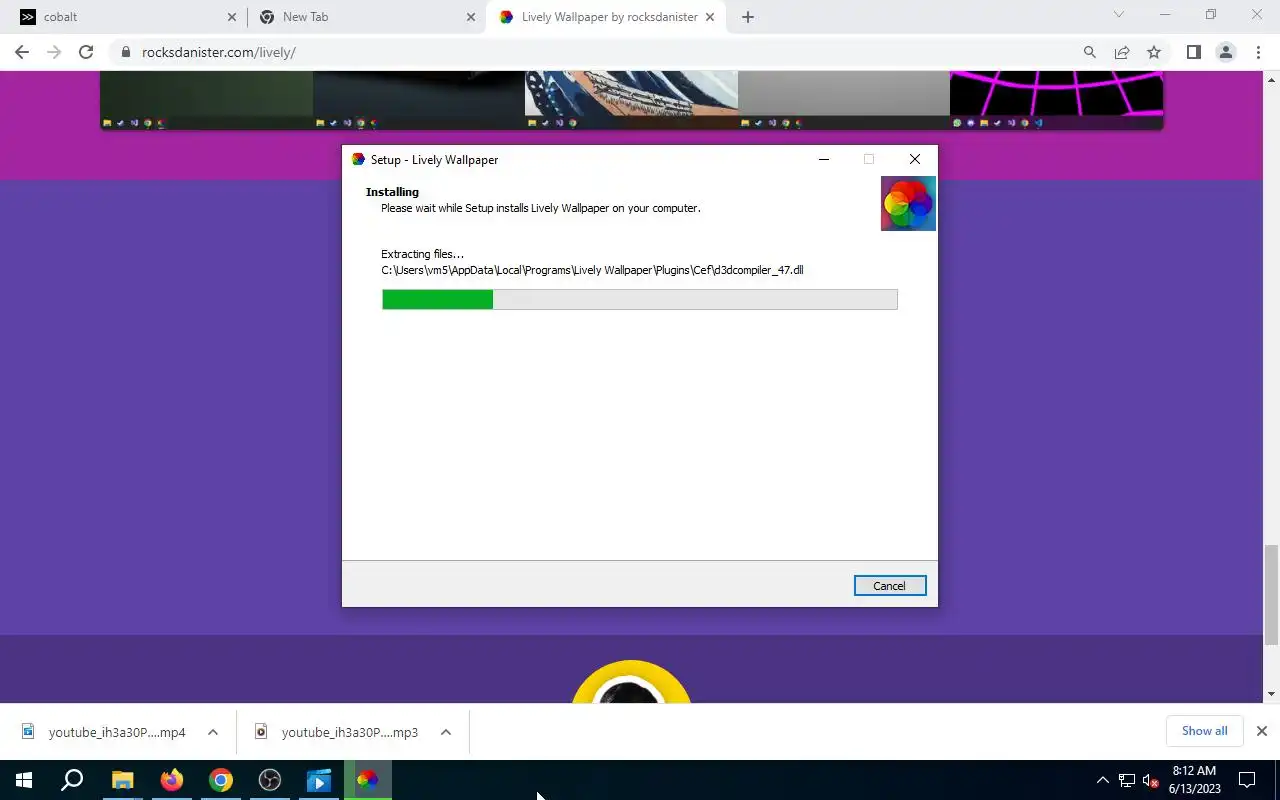
Task: Expand options for the mp4 download
Action: [x=213, y=732]
